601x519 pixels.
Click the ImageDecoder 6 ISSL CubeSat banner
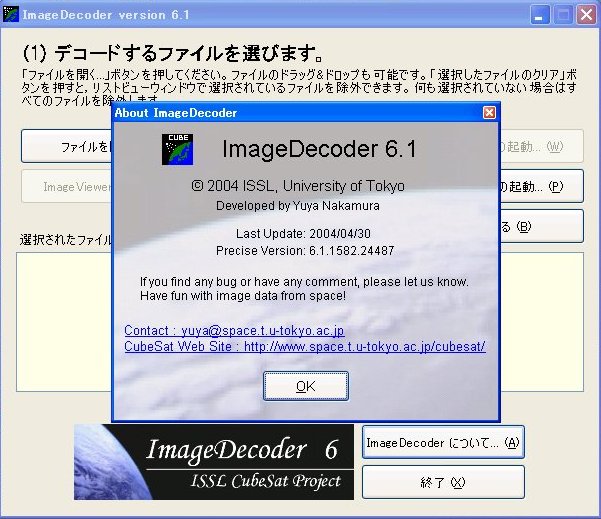click(213, 462)
